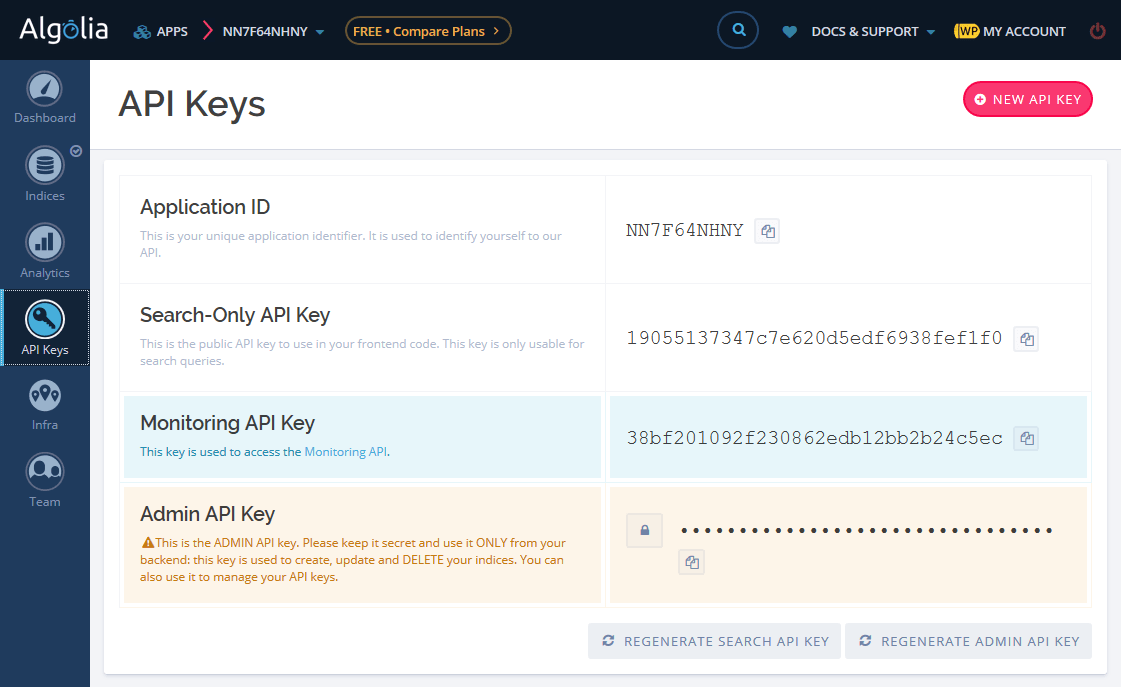The image size is (1121, 687).
Task: Copy the Application ID value
Action: [x=767, y=231]
